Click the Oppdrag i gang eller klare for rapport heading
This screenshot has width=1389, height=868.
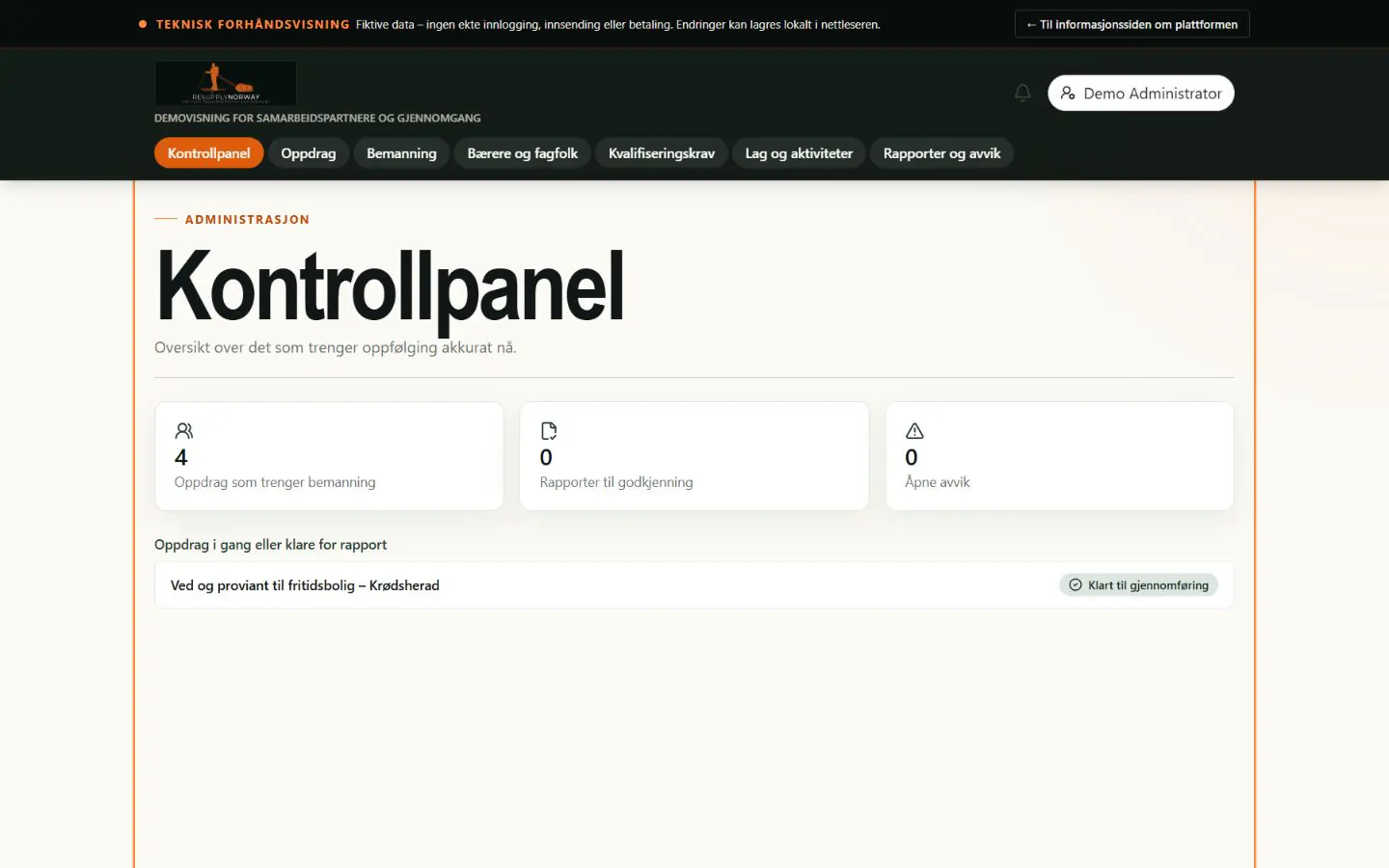(270, 545)
